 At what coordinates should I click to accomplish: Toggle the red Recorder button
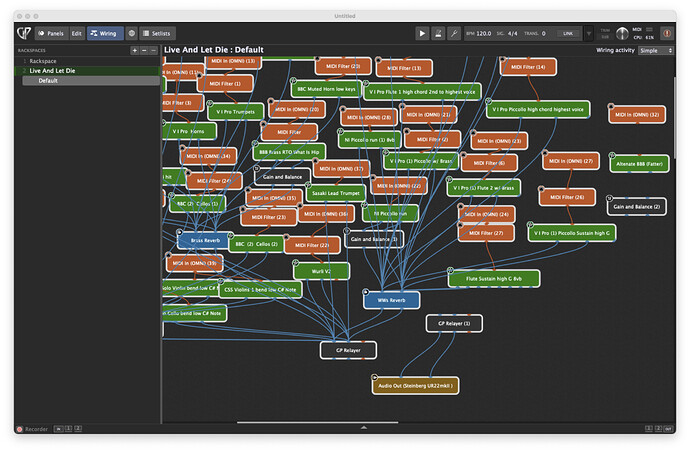pos(19,429)
